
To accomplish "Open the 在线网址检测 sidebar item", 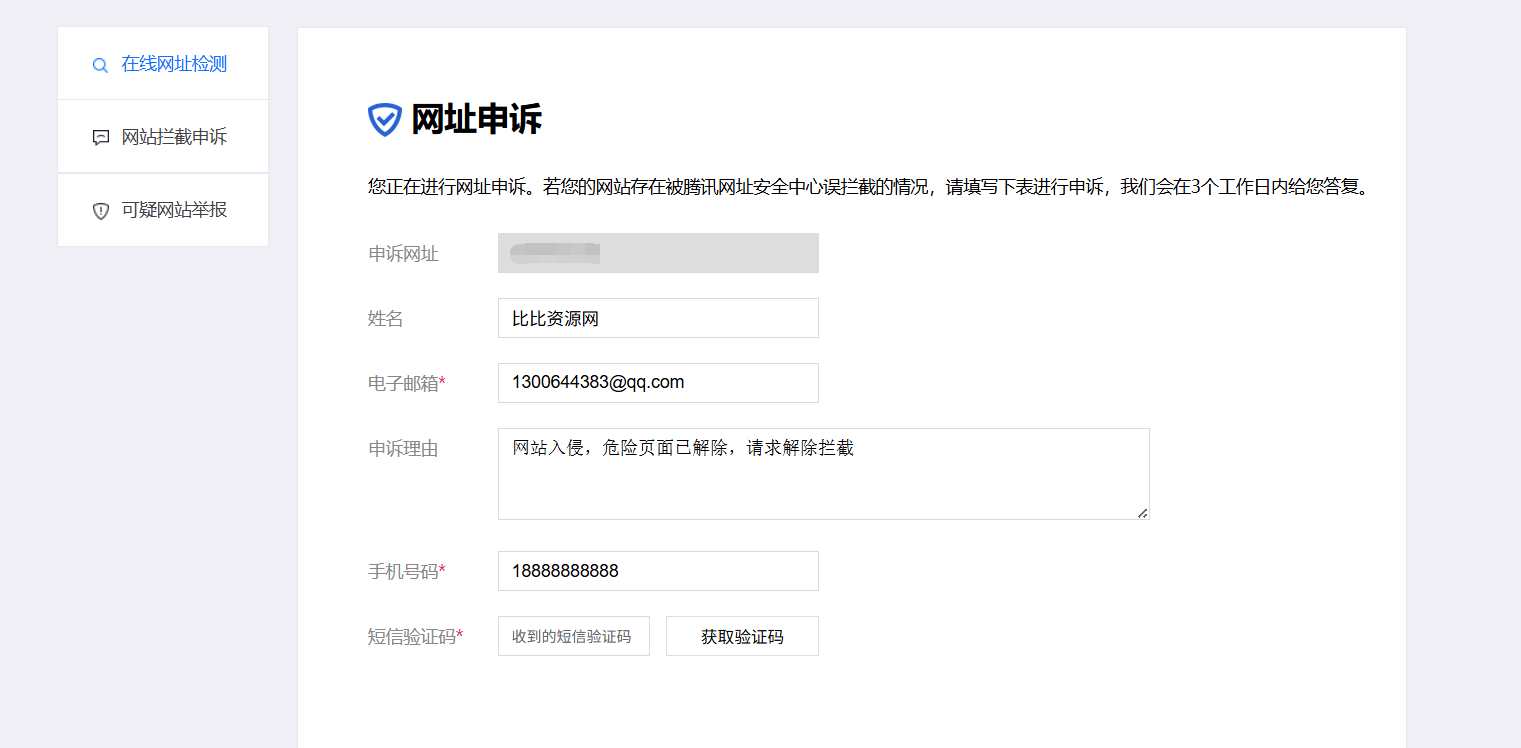I will [x=174, y=64].
